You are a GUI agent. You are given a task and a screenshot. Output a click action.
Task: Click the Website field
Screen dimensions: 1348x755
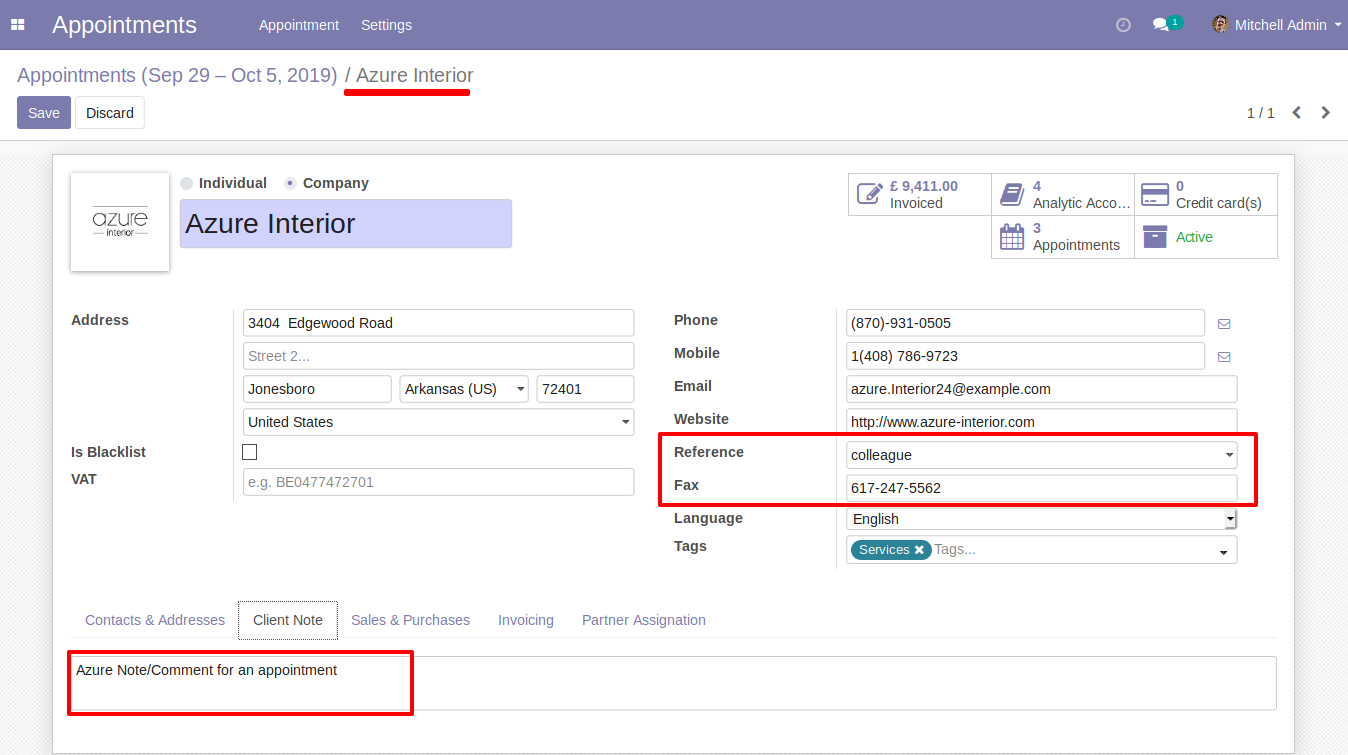coord(1041,422)
